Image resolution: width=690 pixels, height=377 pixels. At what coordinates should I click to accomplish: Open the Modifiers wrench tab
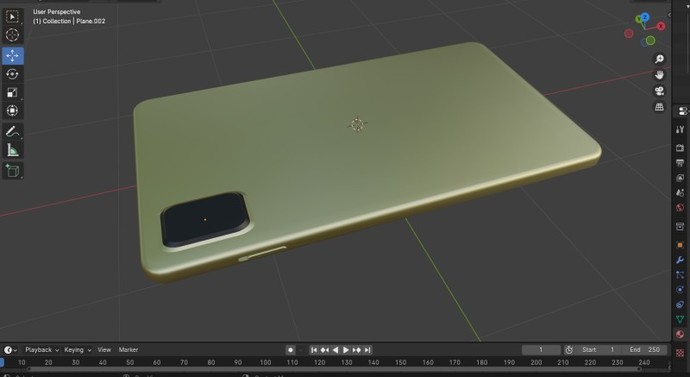click(680, 260)
